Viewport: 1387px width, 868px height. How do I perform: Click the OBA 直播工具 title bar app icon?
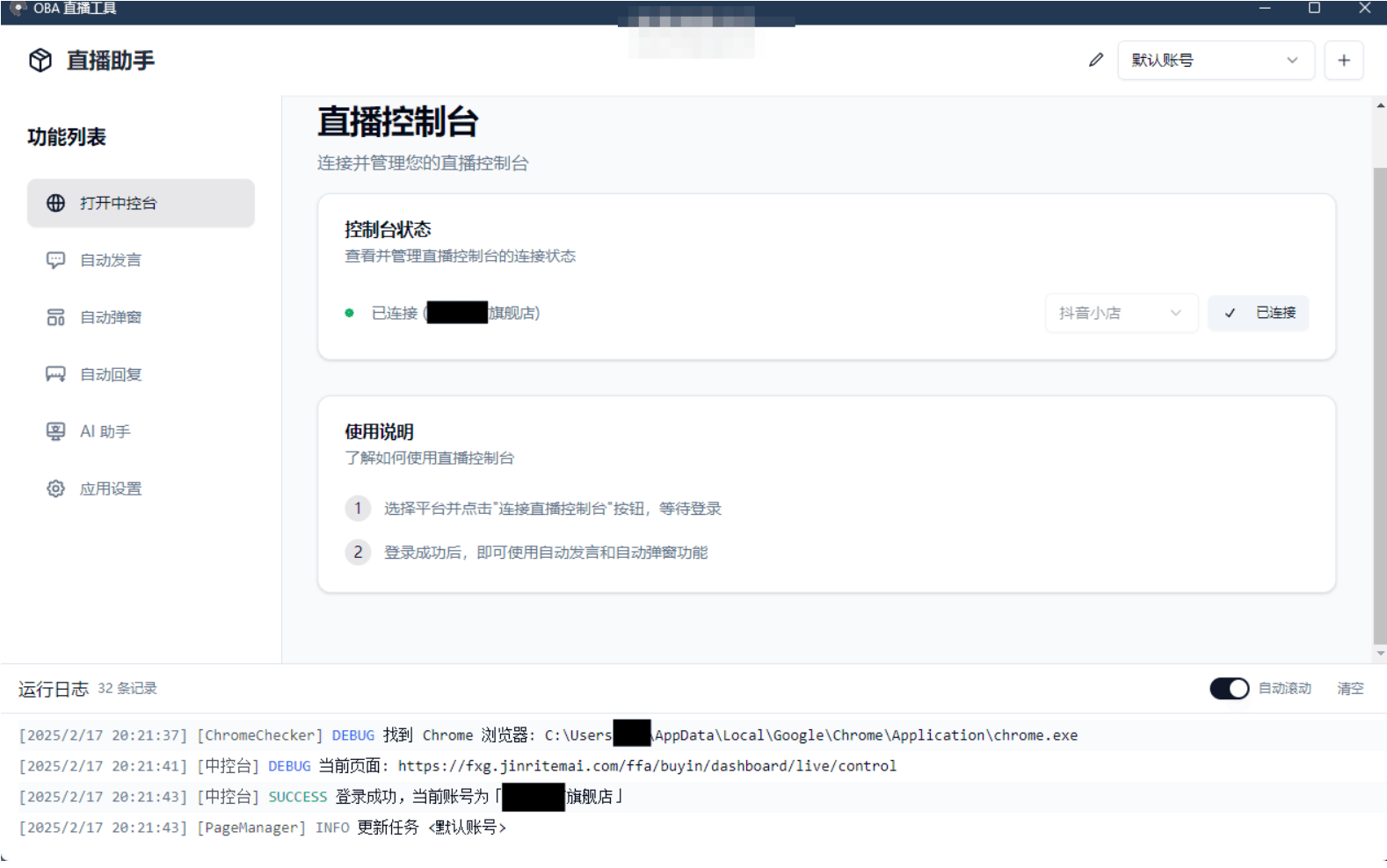tap(17, 9)
